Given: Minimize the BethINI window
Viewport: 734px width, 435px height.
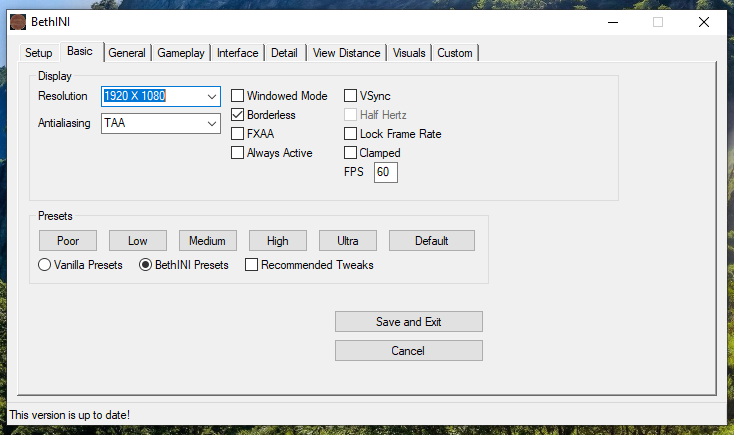Looking at the screenshot, I should 612,22.
